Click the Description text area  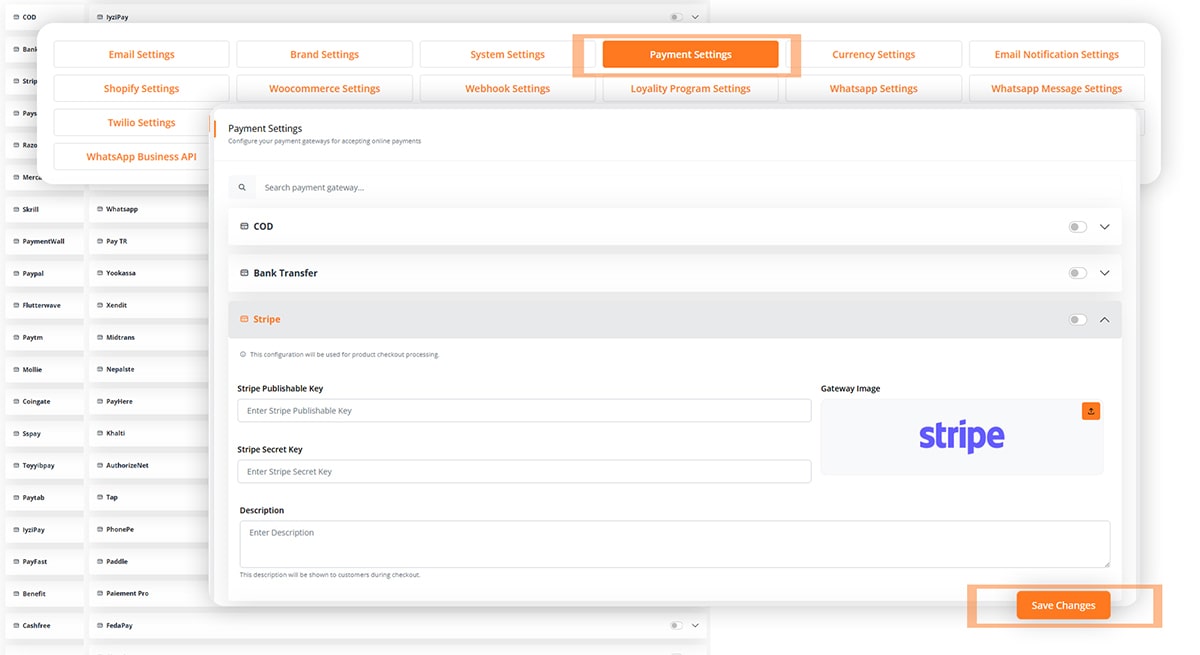click(675, 544)
